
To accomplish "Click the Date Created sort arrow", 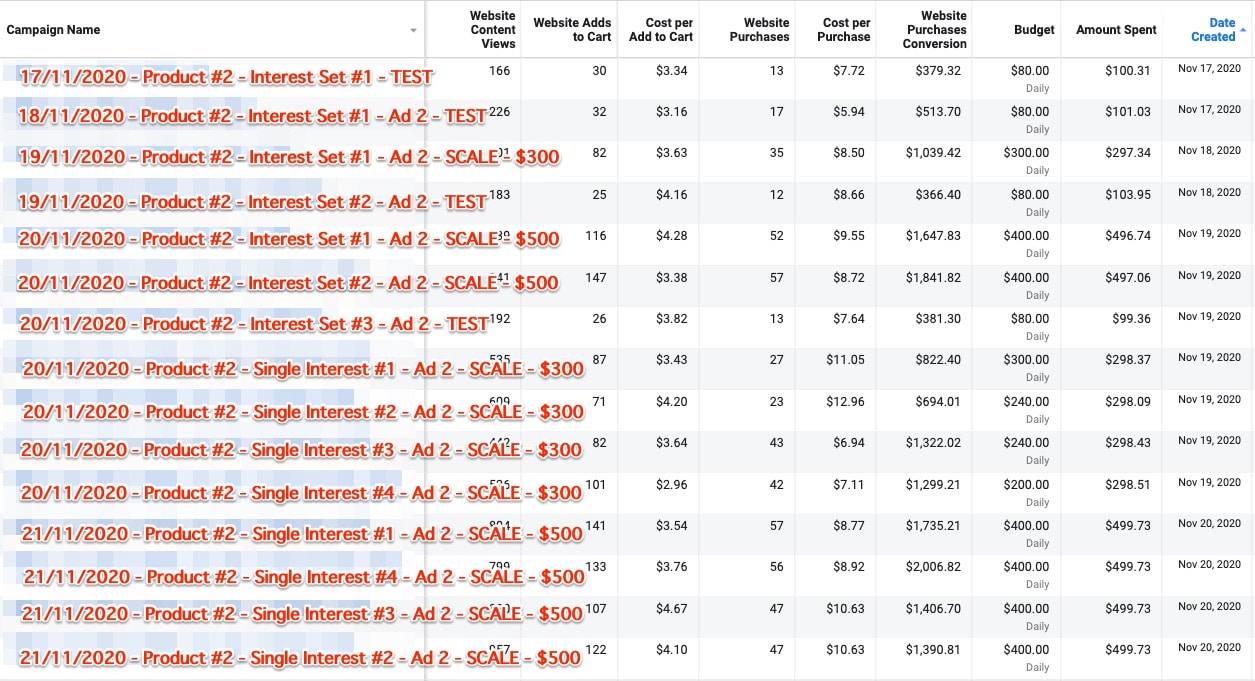I will click(1243, 31).
